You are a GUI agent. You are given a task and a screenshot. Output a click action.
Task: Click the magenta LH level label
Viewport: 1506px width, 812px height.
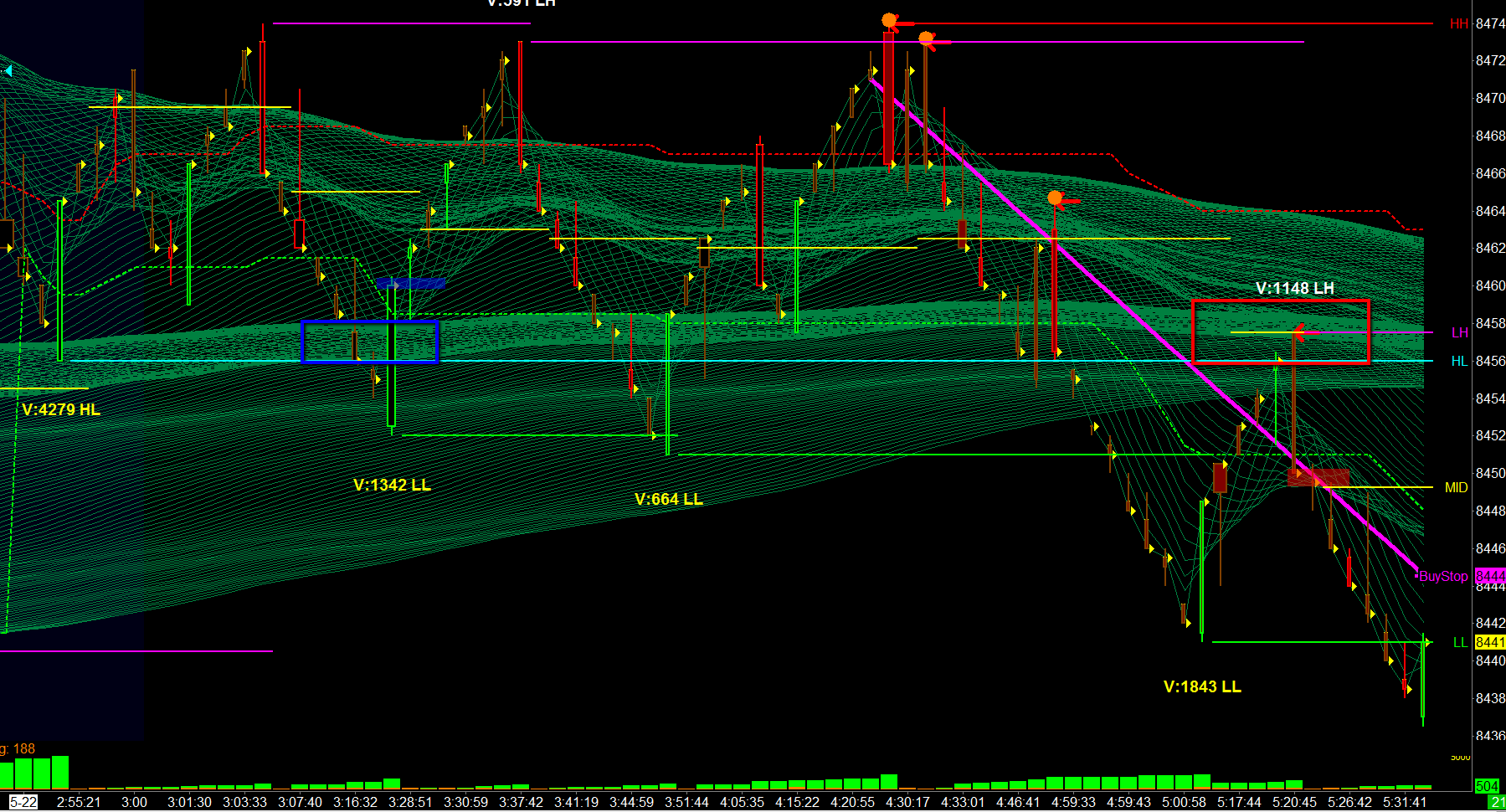[x=1460, y=332]
